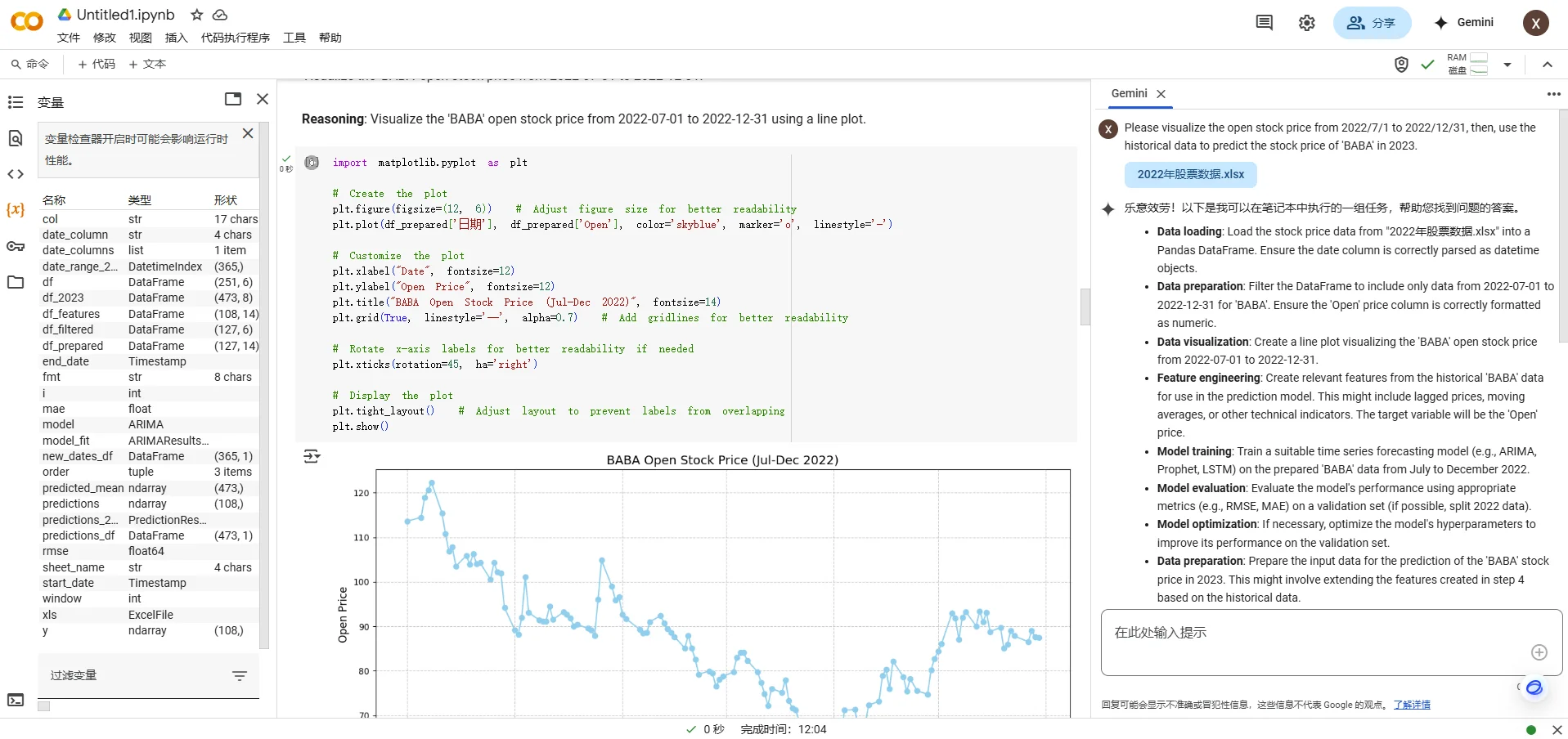
Task: Click the notebook title Untitled1.ipynb
Action: [126, 15]
